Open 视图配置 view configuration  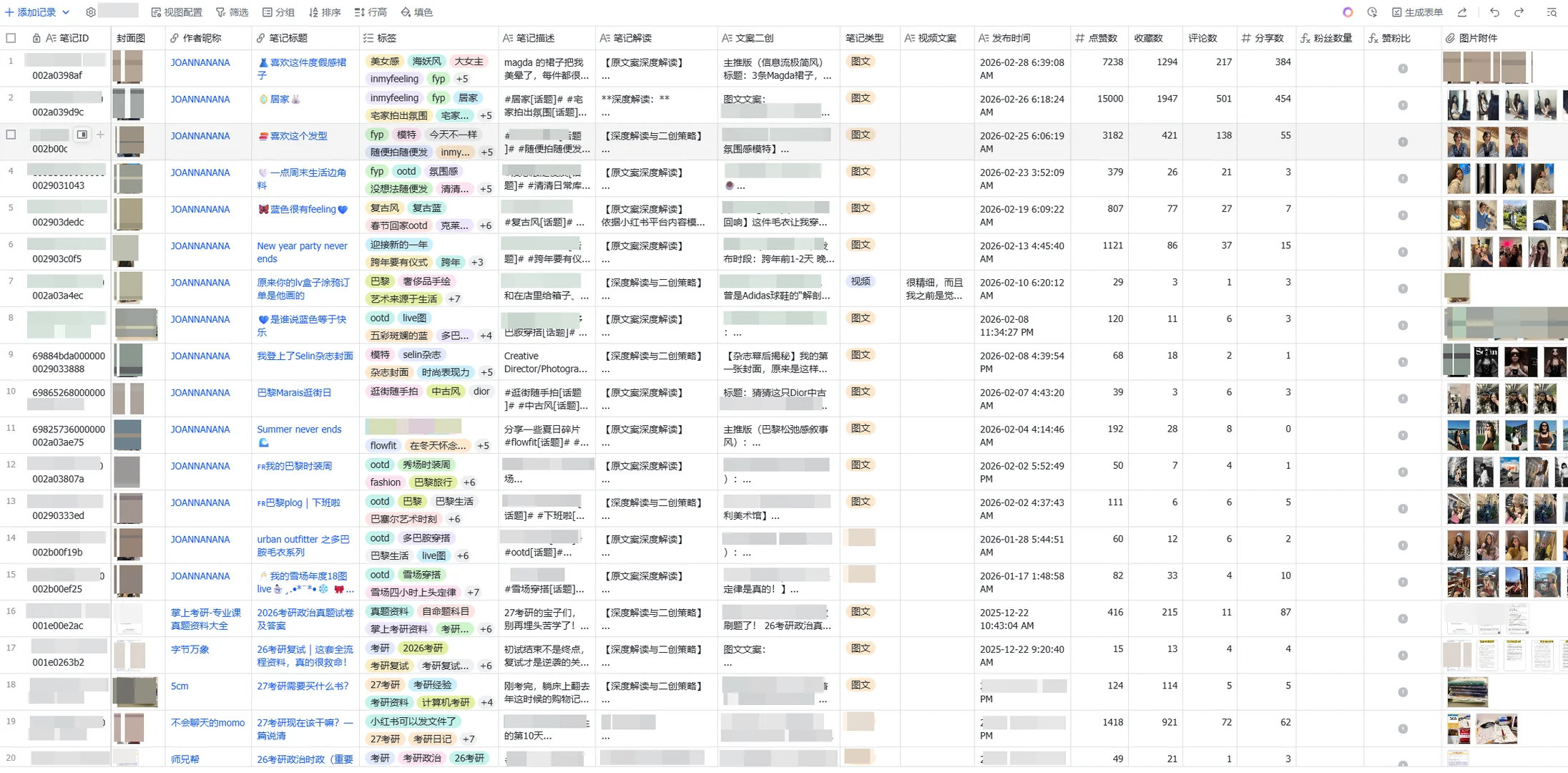tap(177, 12)
